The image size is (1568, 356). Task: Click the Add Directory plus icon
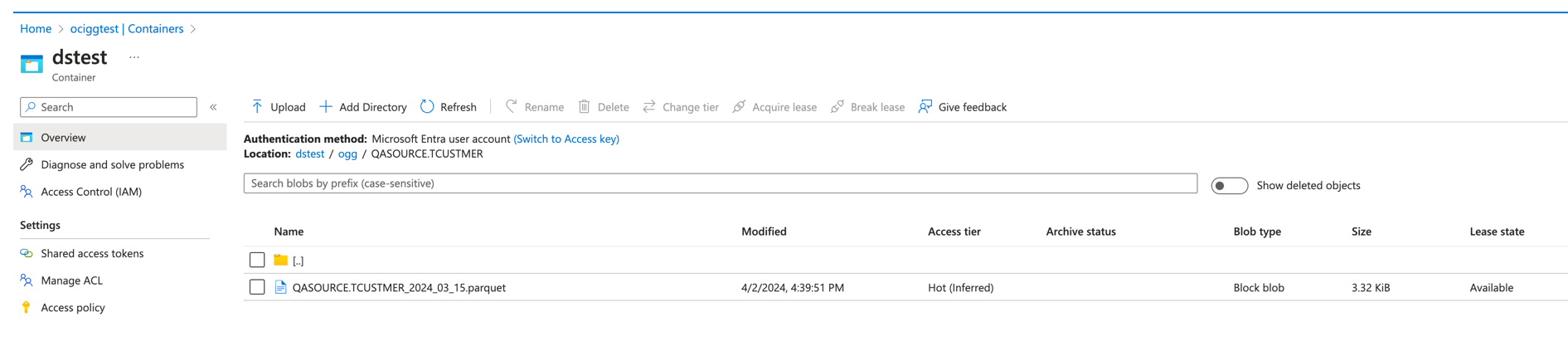click(326, 107)
